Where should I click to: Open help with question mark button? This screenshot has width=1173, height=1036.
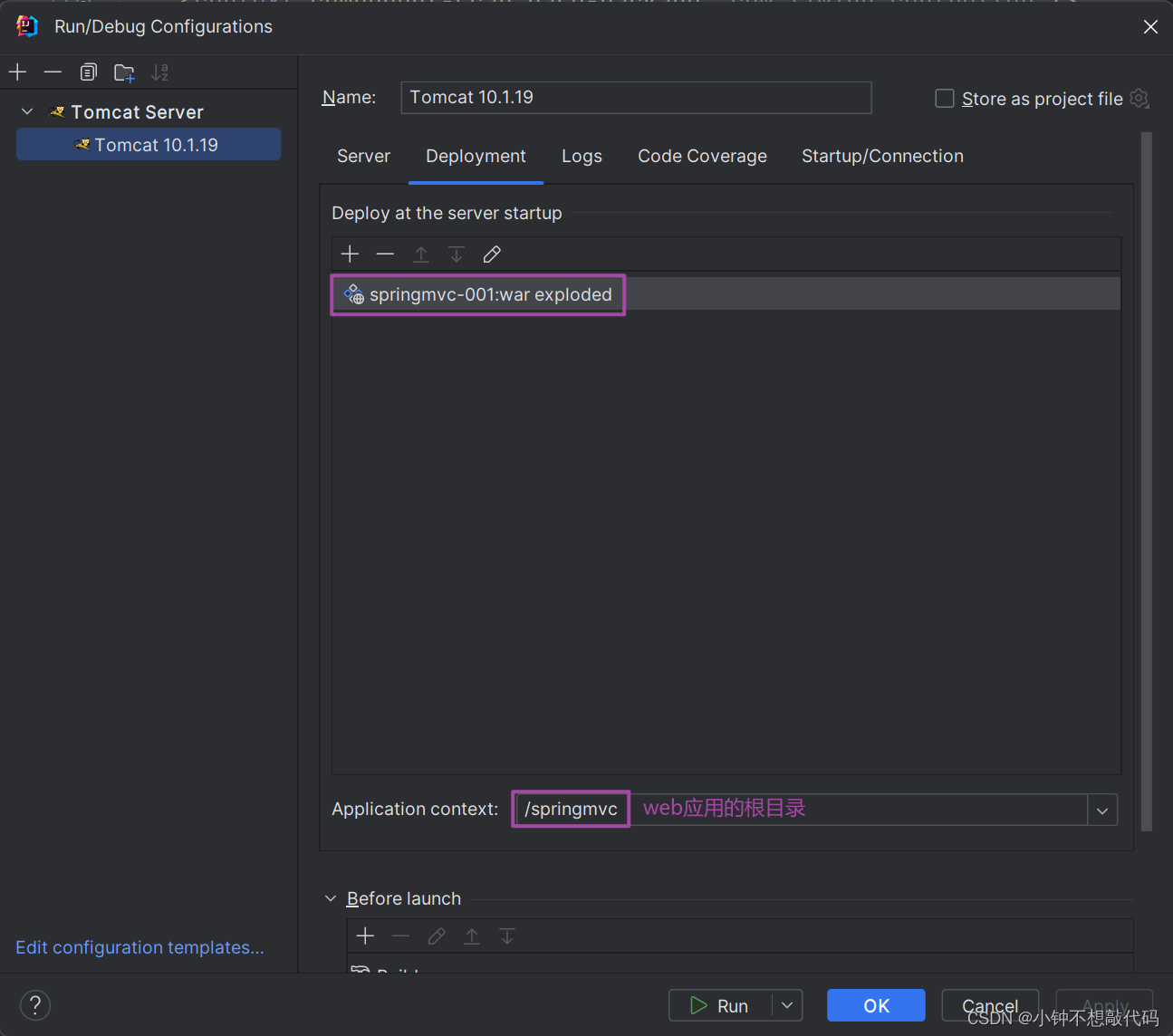[x=34, y=1004]
